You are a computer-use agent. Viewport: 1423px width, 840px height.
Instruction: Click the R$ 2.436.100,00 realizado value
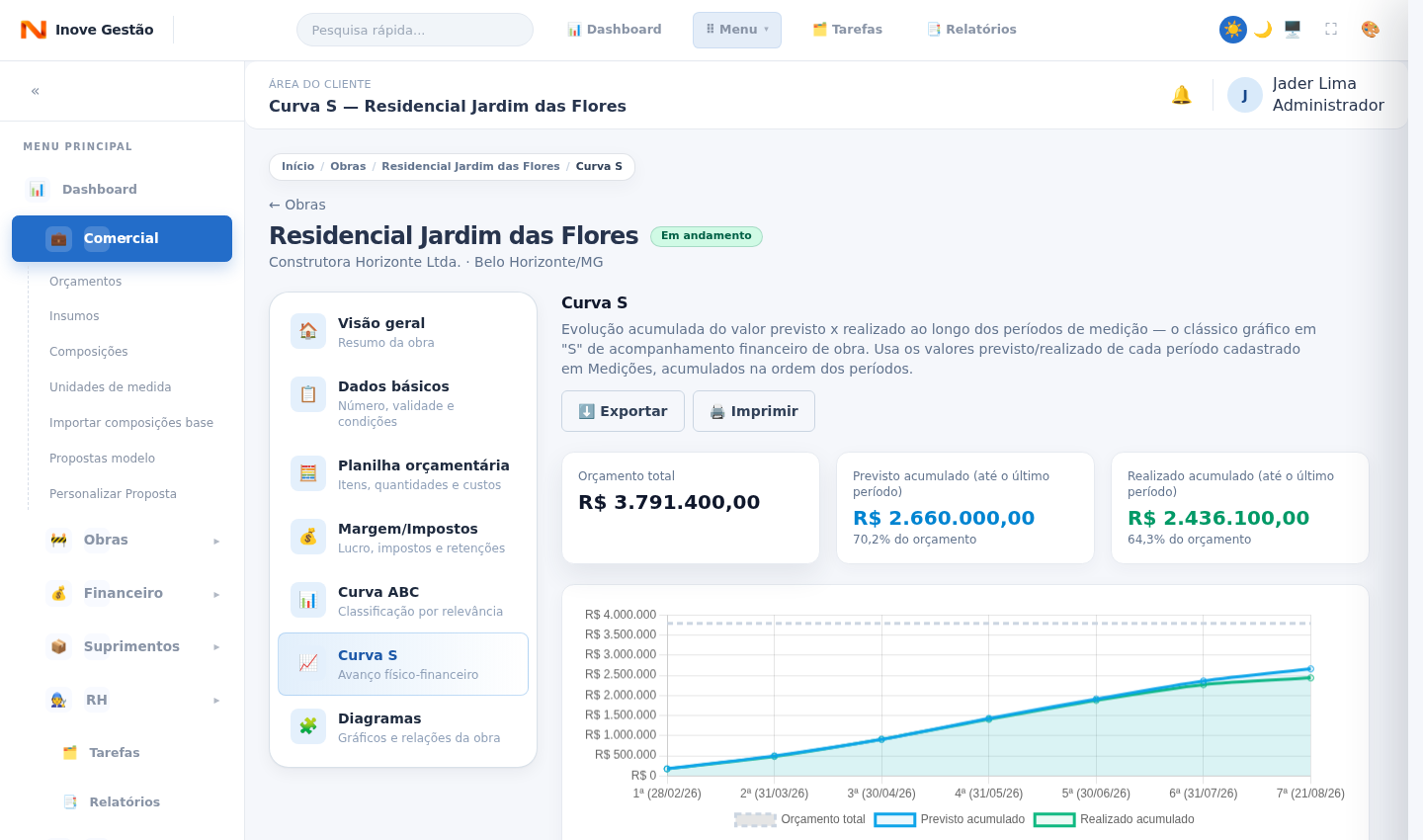[x=1218, y=518]
